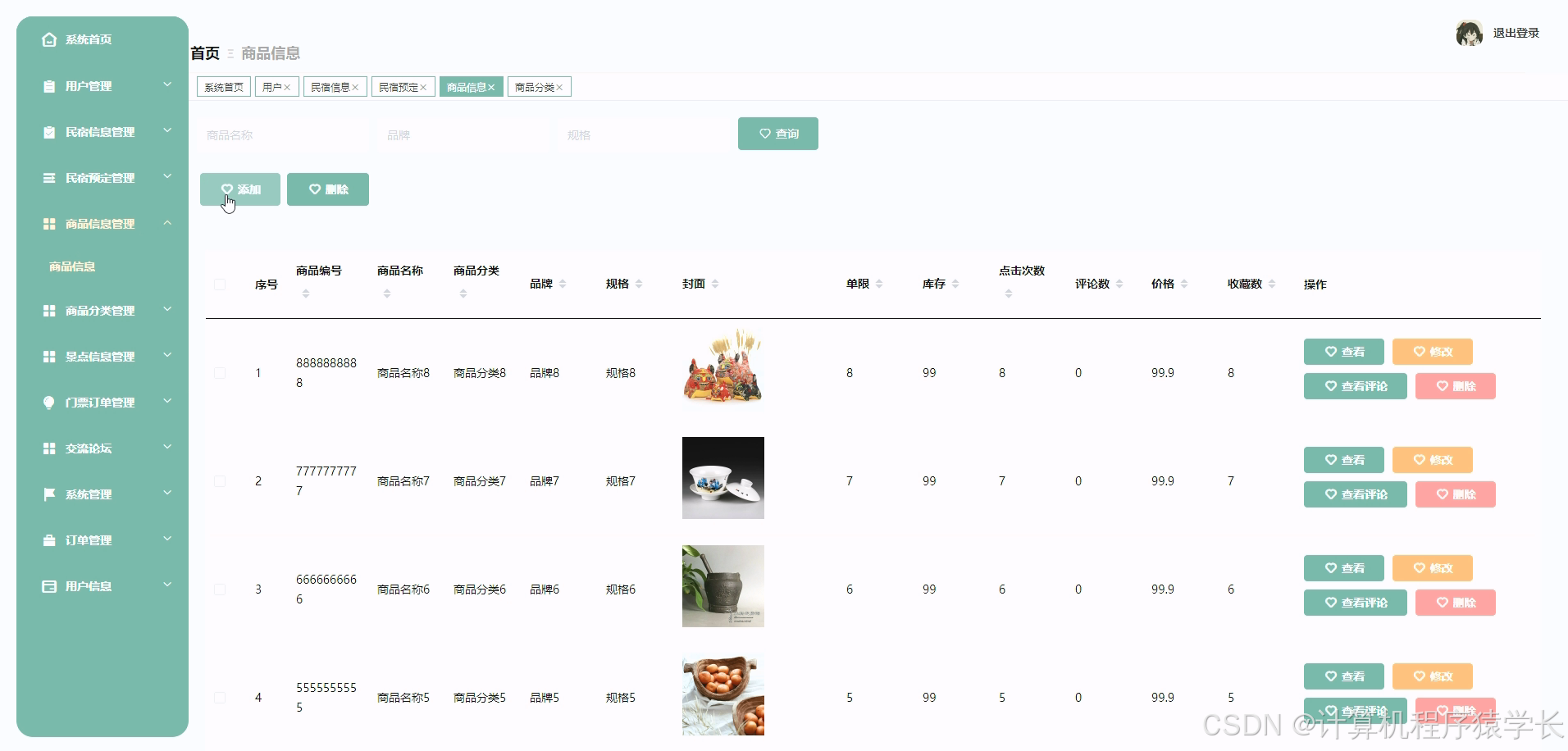
Task: Sort by 库存 column arrows
Action: (955, 284)
